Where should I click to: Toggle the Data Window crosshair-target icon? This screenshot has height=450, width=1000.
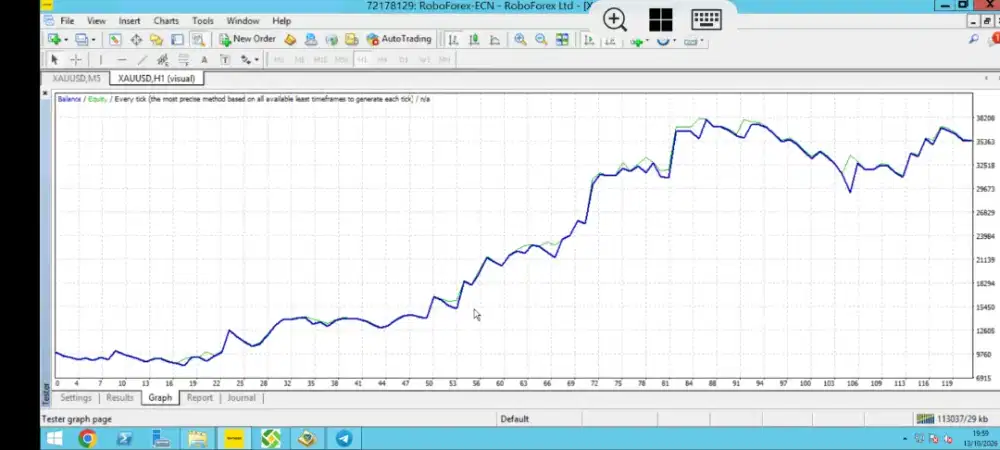136,40
